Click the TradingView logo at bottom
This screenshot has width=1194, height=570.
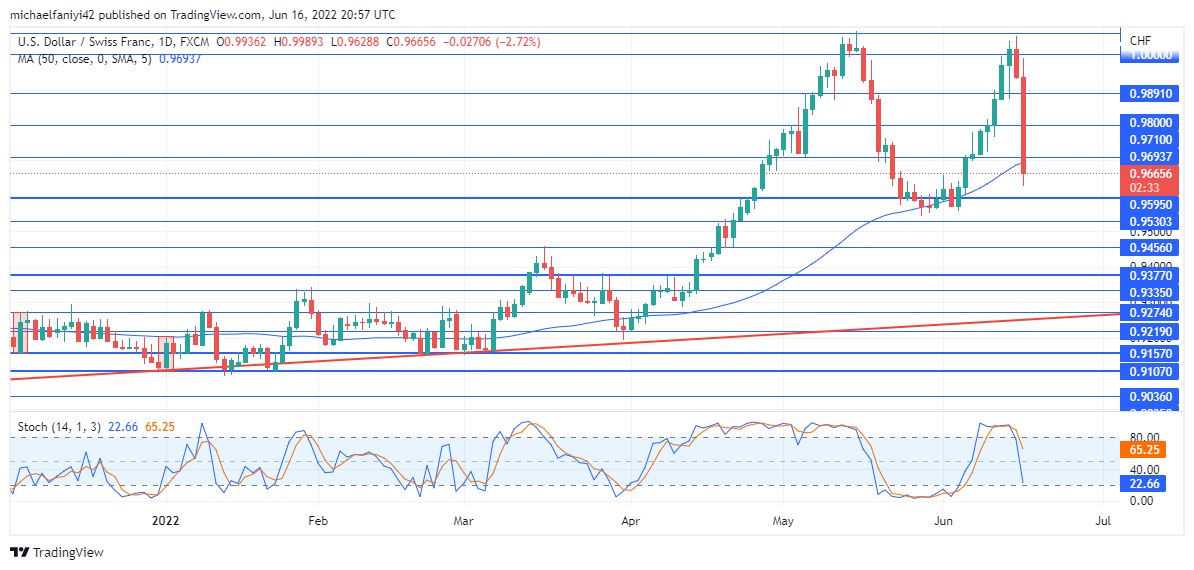point(56,552)
